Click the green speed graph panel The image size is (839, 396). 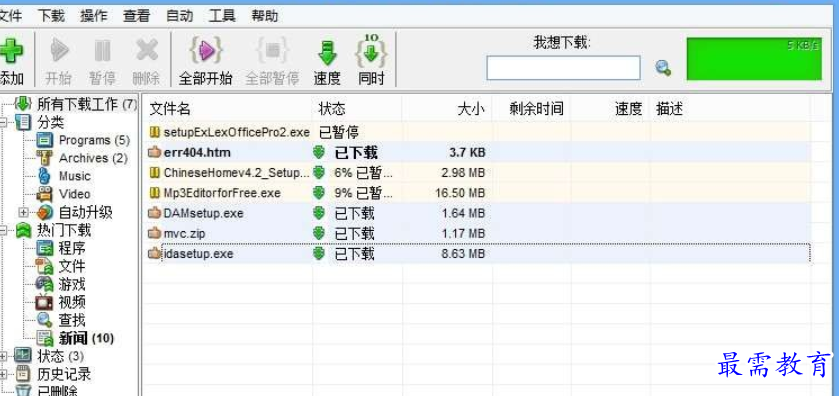[754, 59]
